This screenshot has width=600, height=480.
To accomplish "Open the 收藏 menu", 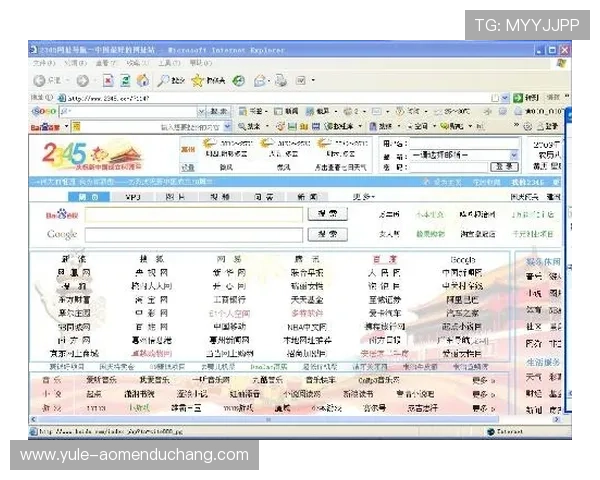I will (137, 63).
